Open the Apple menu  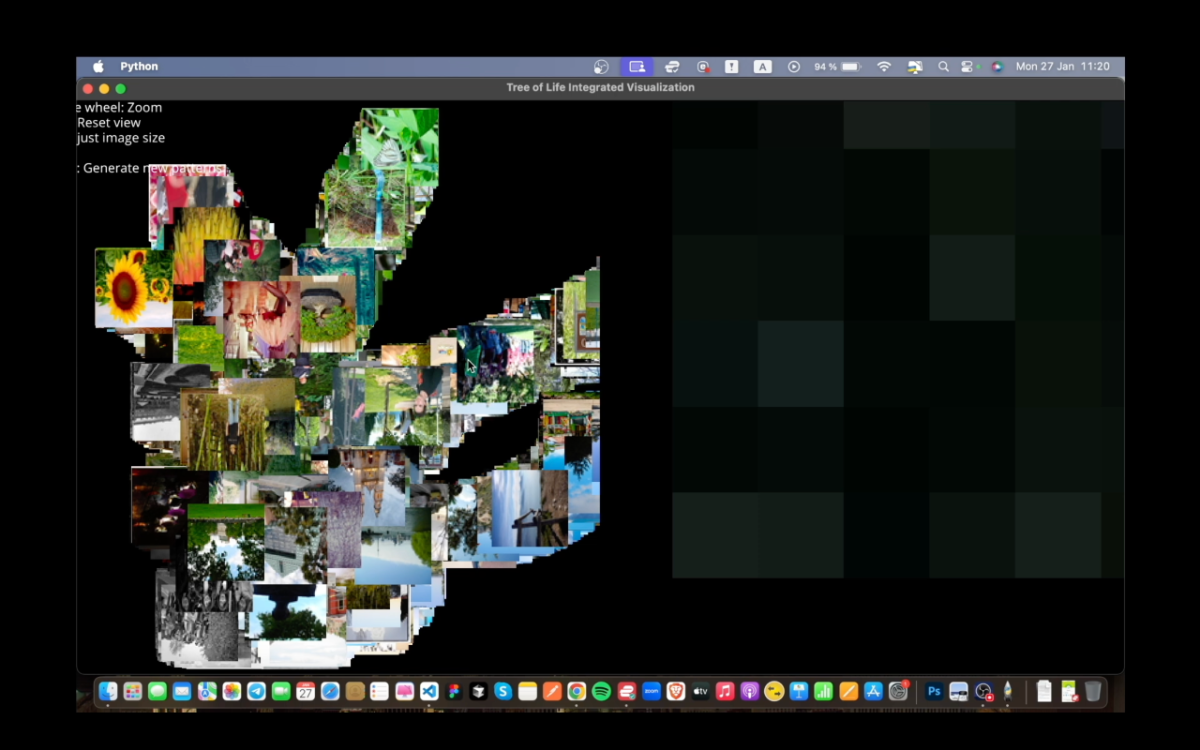click(98, 67)
